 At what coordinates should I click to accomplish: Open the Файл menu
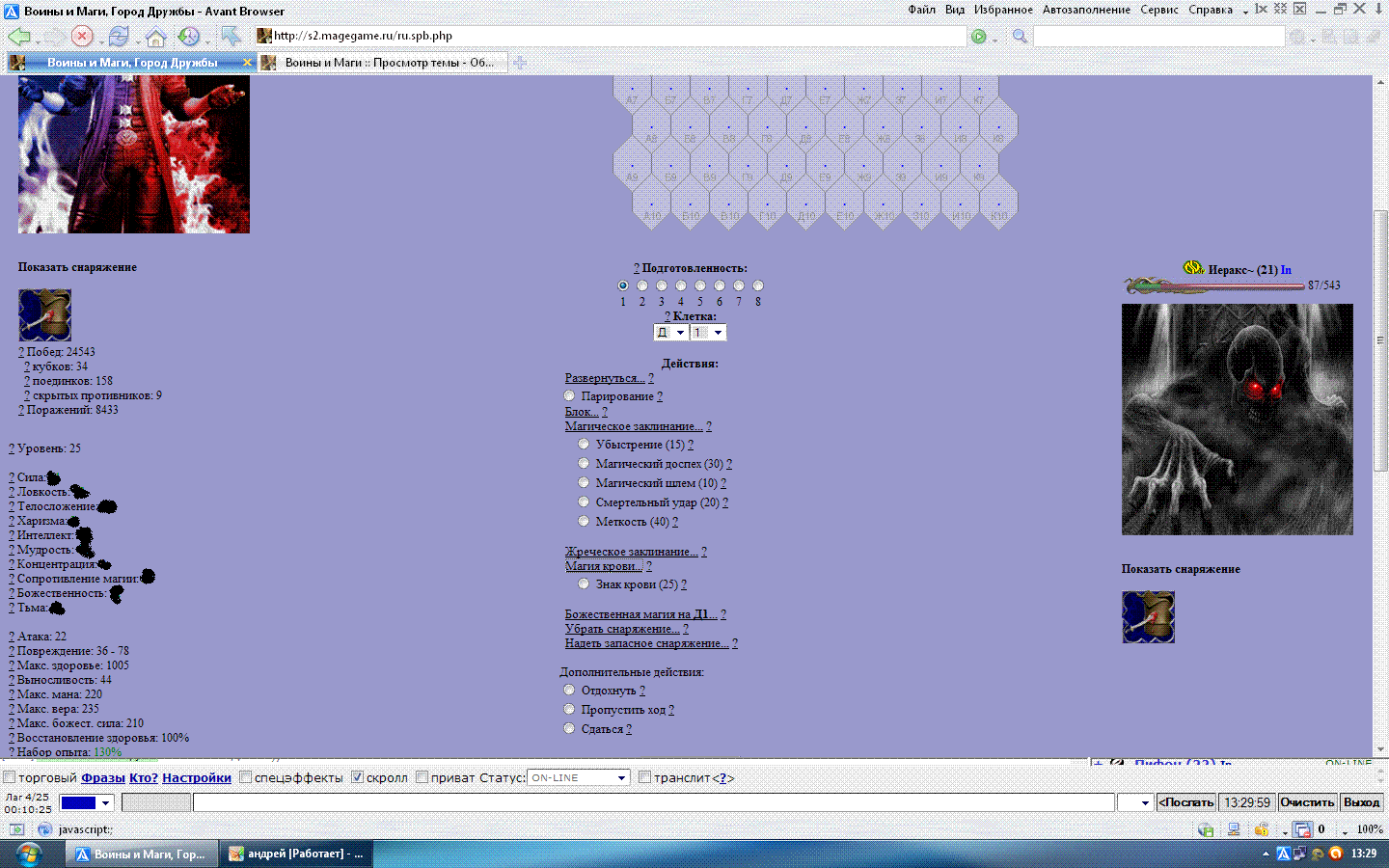point(921,10)
